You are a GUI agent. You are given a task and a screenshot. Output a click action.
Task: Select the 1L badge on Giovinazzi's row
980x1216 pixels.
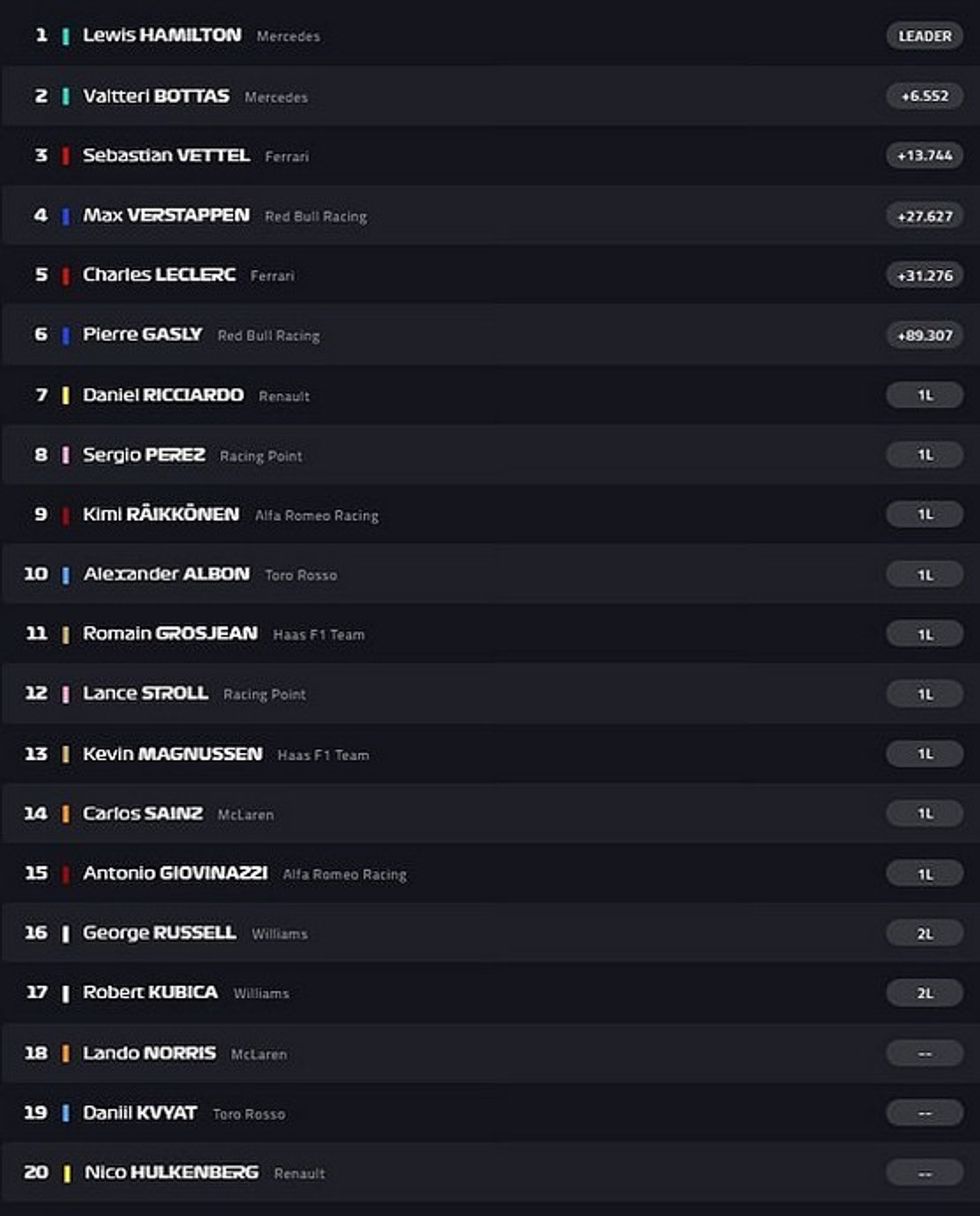tap(924, 873)
